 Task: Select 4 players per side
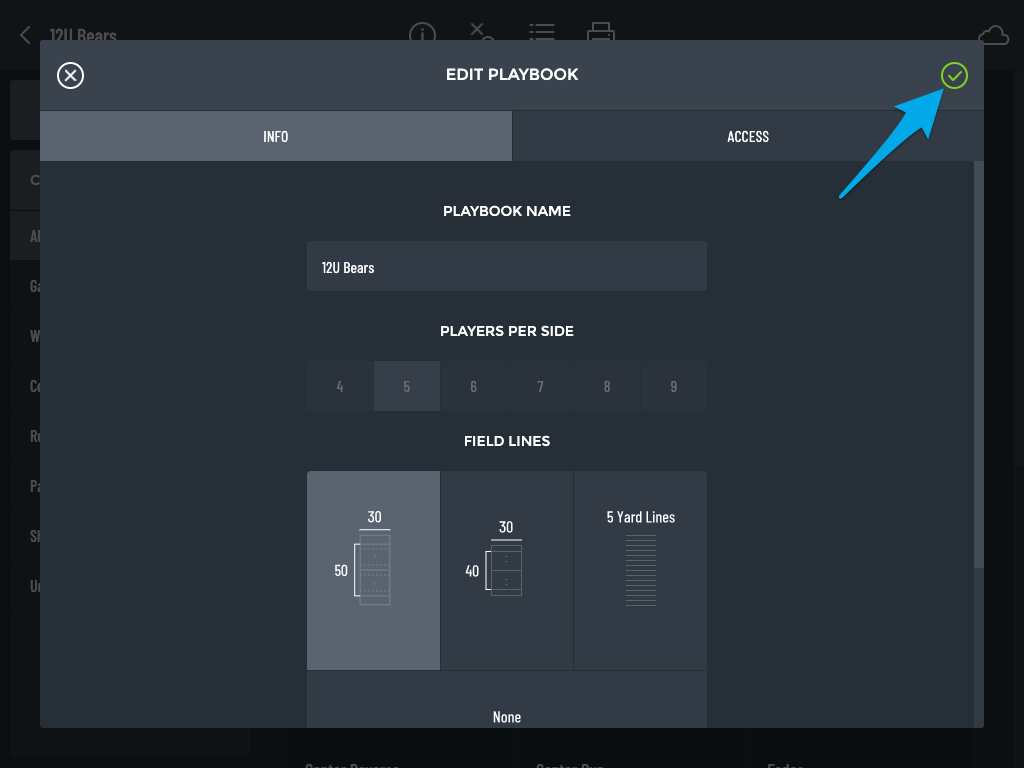[x=340, y=386]
